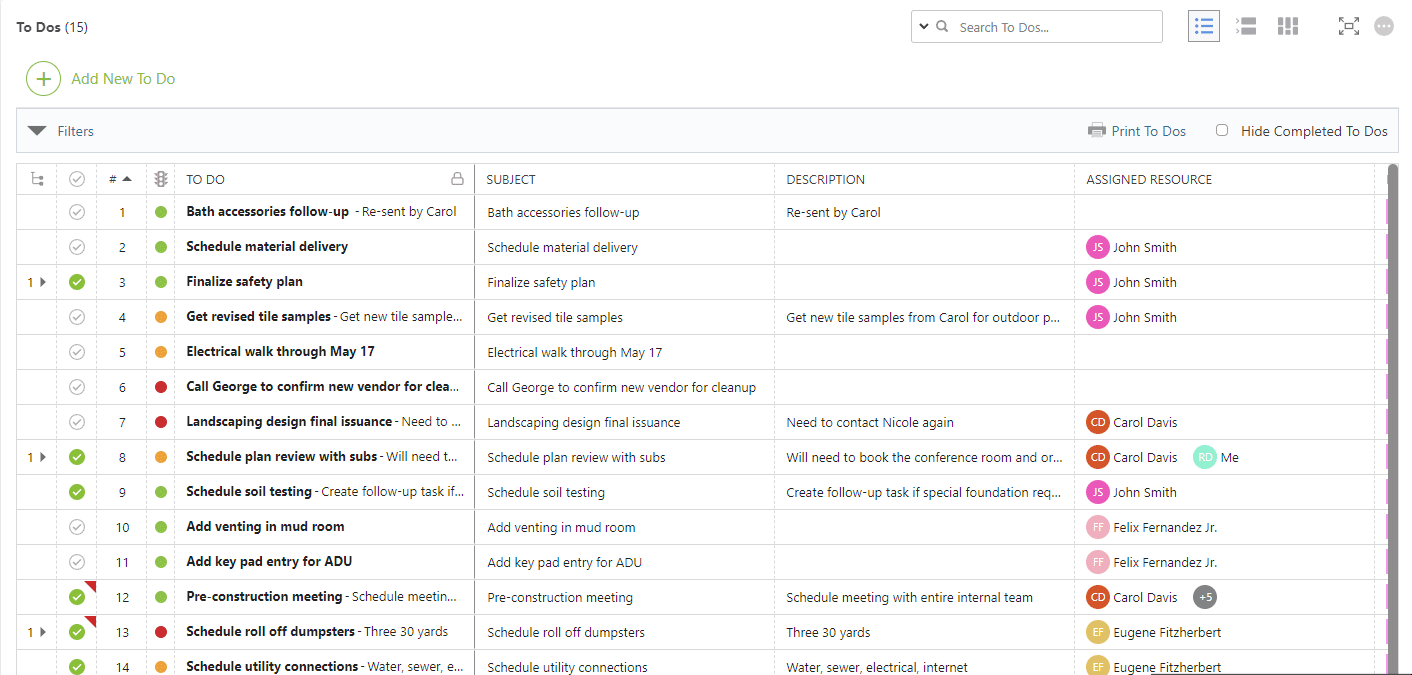Uncheck the completed Finalize safety plan item

coord(77,282)
